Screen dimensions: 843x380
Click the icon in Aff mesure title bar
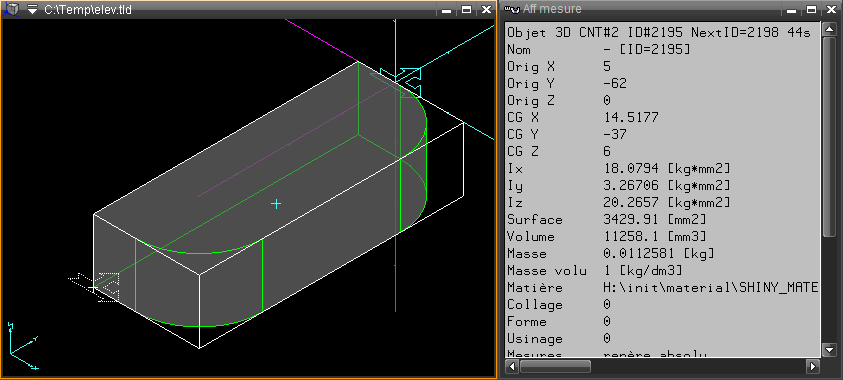[x=513, y=9]
